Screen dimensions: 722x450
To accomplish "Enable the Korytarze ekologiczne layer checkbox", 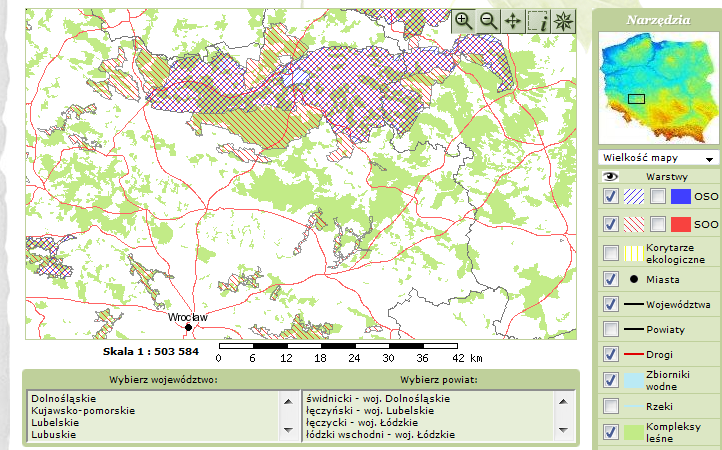I will (x=611, y=253).
